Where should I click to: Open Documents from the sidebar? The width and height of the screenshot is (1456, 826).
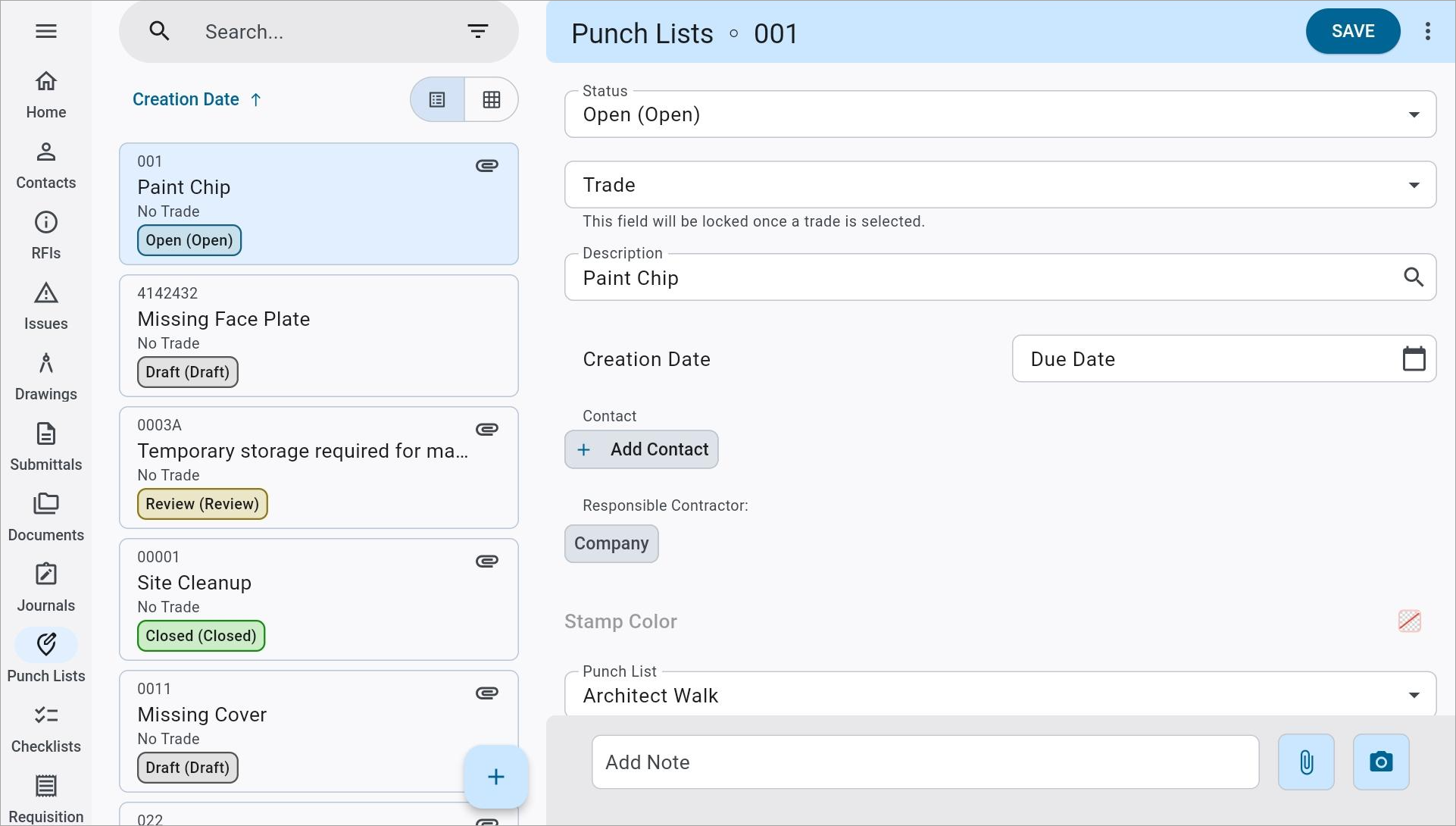tap(46, 518)
